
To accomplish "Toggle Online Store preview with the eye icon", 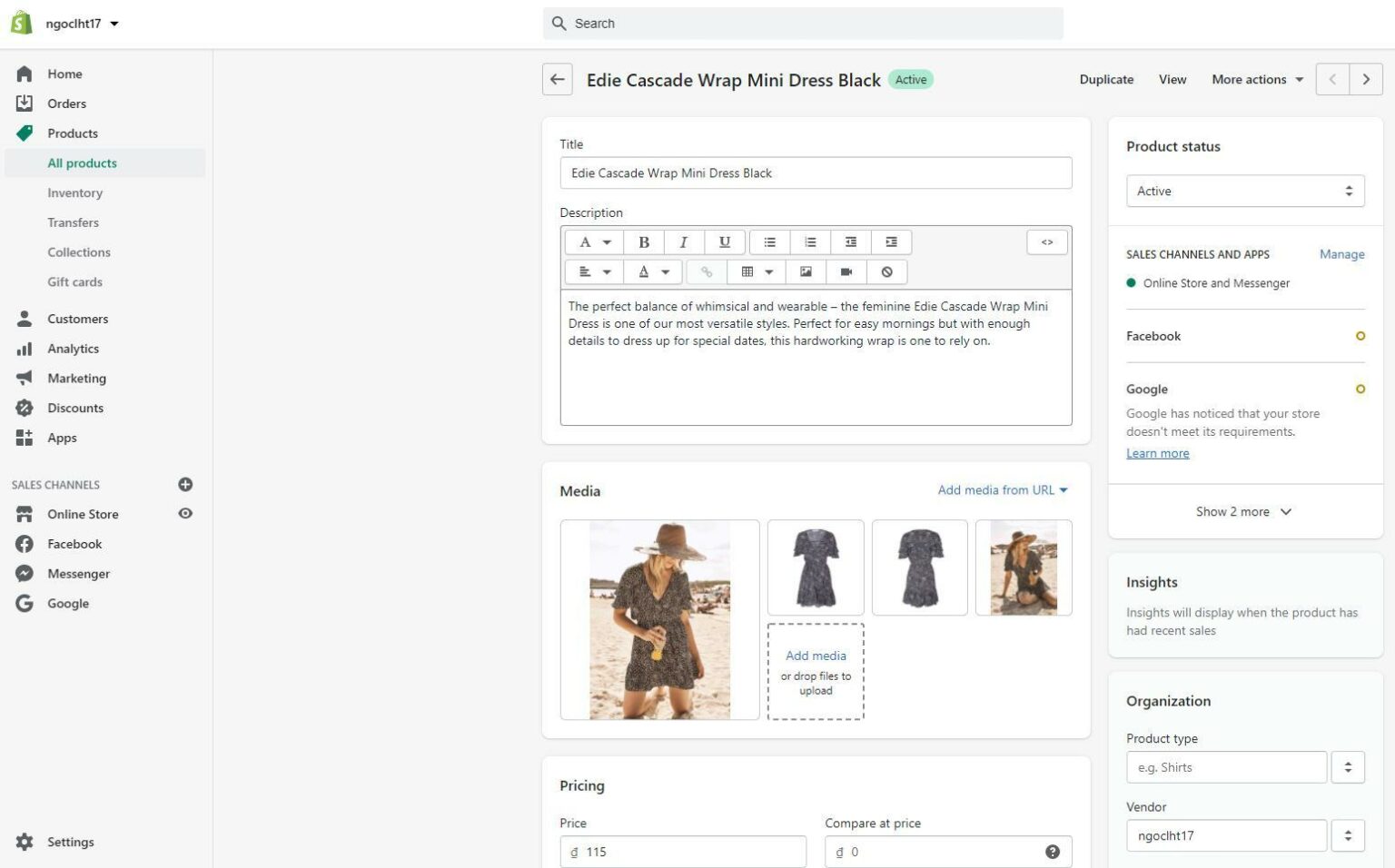I will [x=185, y=513].
